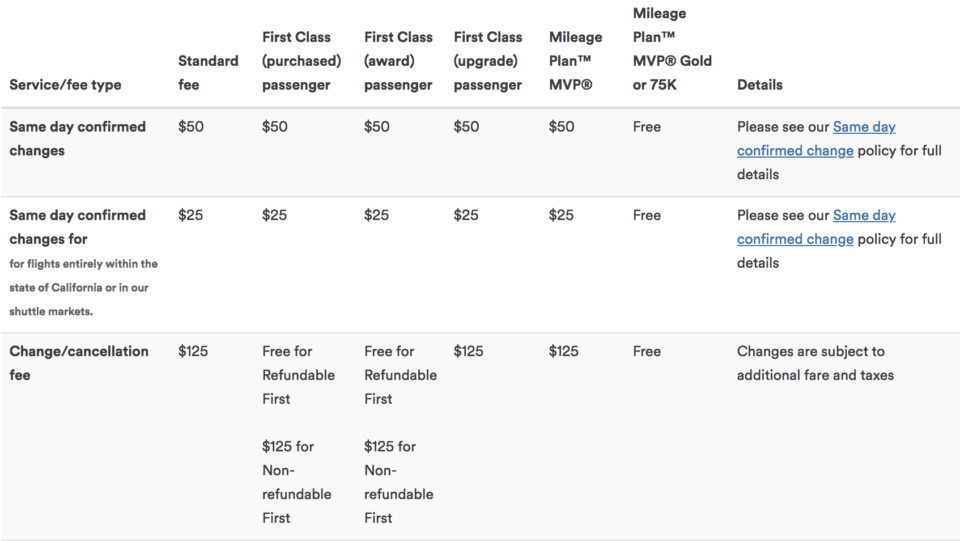Click the Details column header
The width and height of the screenshot is (960, 541).
[x=760, y=85]
